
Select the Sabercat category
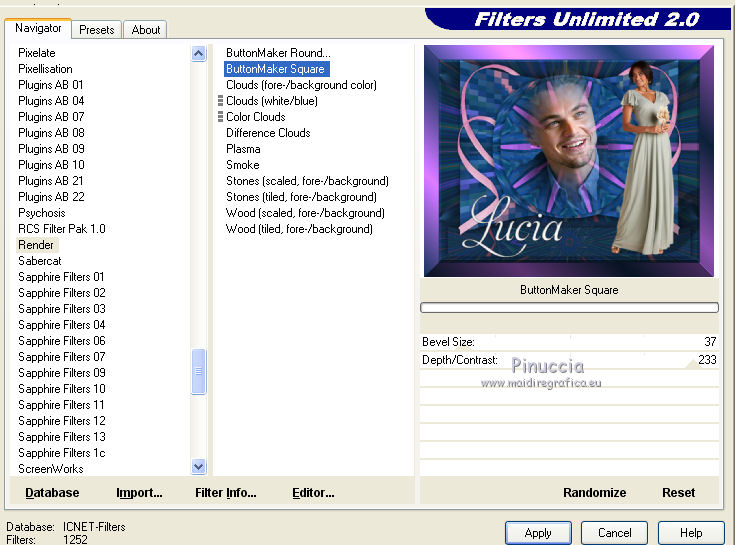point(40,261)
